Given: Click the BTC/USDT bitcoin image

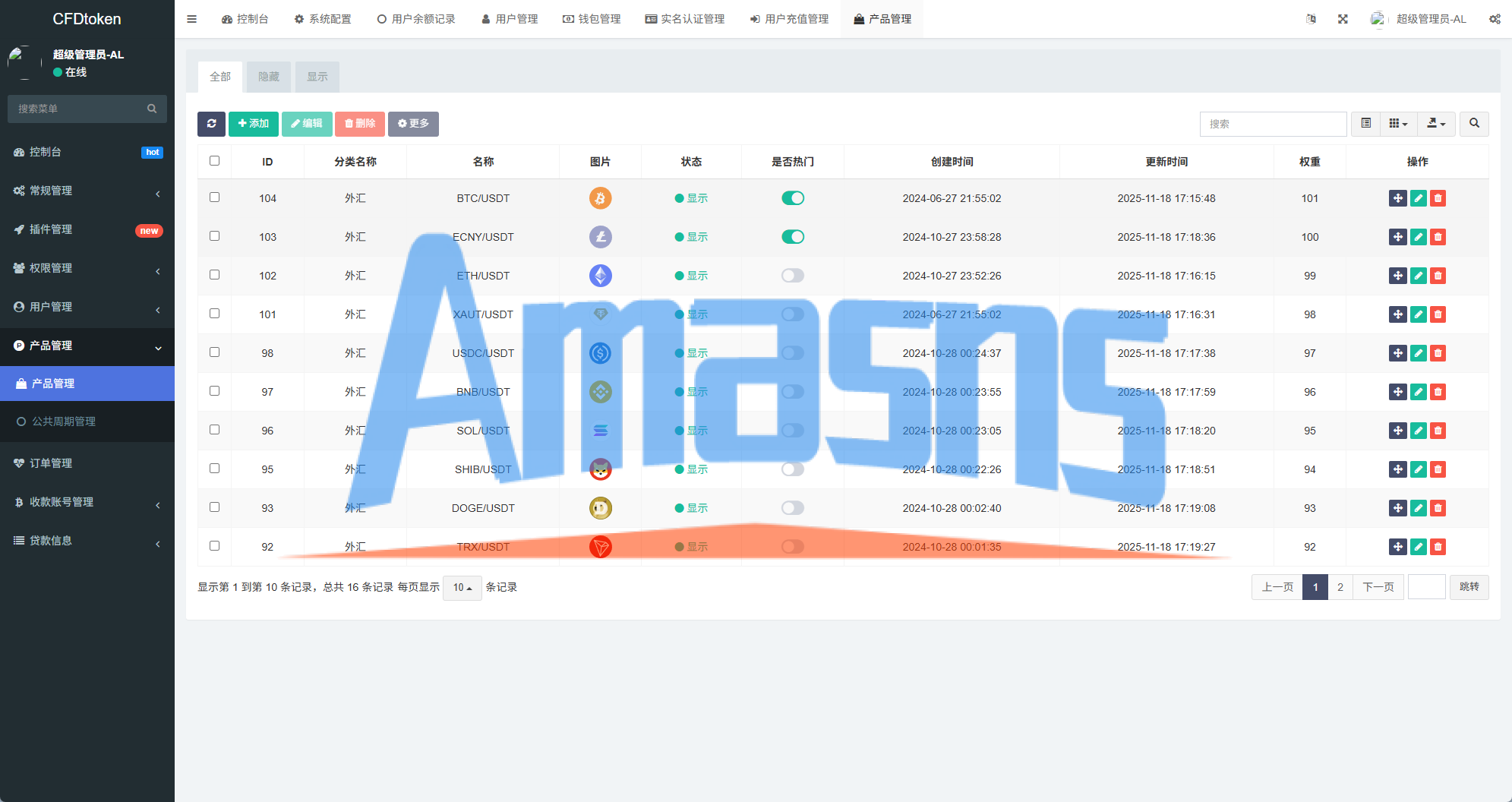Looking at the screenshot, I should coord(600,198).
